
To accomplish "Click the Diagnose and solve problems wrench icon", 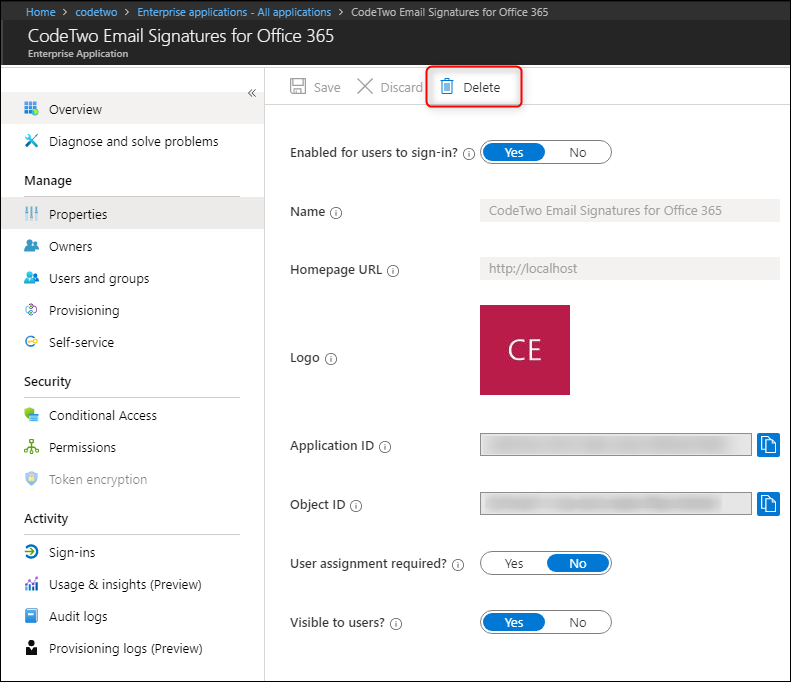I will pos(31,140).
